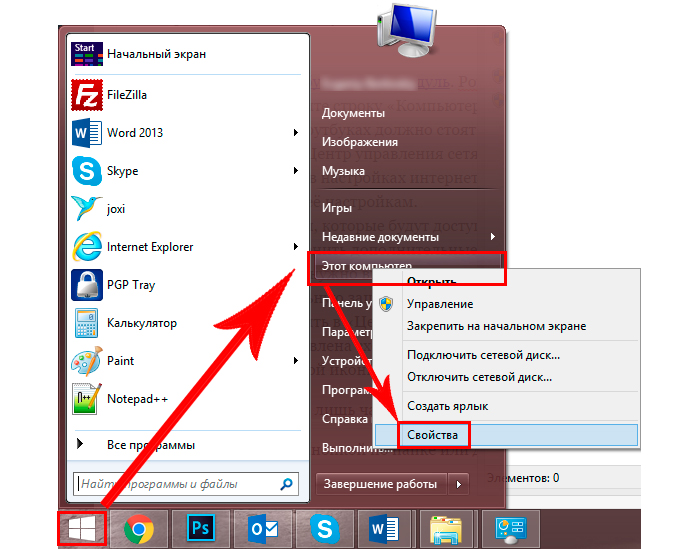The height and width of the screenshot is (549, 700).
Task: Open Word from the taskbar
Action: tap(384, 529)
